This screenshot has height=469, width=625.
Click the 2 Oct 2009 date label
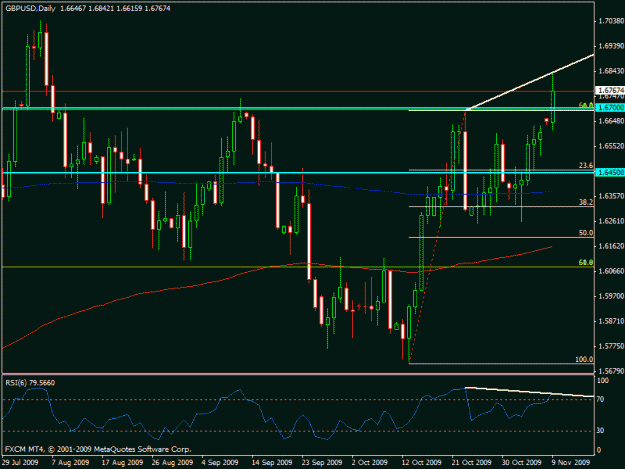369,462
